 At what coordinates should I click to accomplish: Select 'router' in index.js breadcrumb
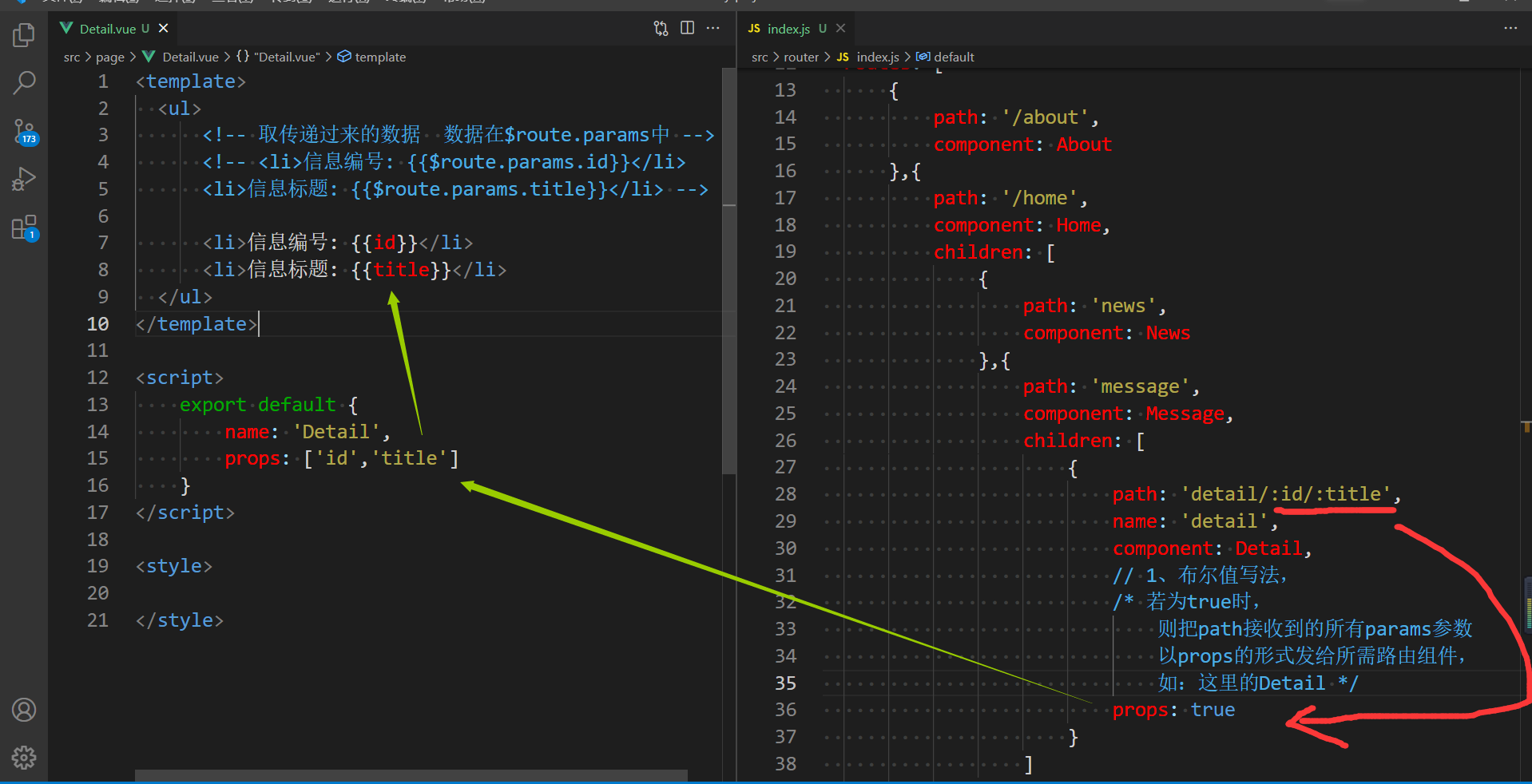pos(801,57)
